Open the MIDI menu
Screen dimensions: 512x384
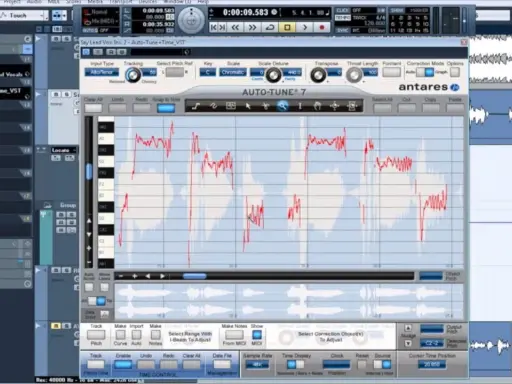pyautogui.click(x=53, y=2)
